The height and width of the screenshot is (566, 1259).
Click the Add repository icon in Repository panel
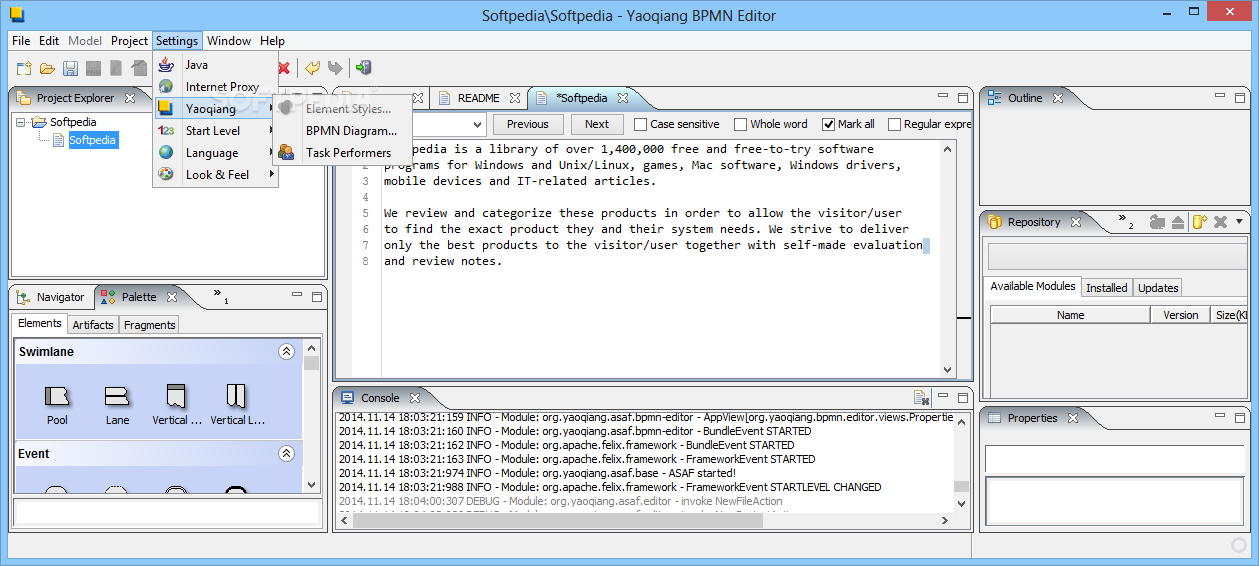pos(1199,222)
